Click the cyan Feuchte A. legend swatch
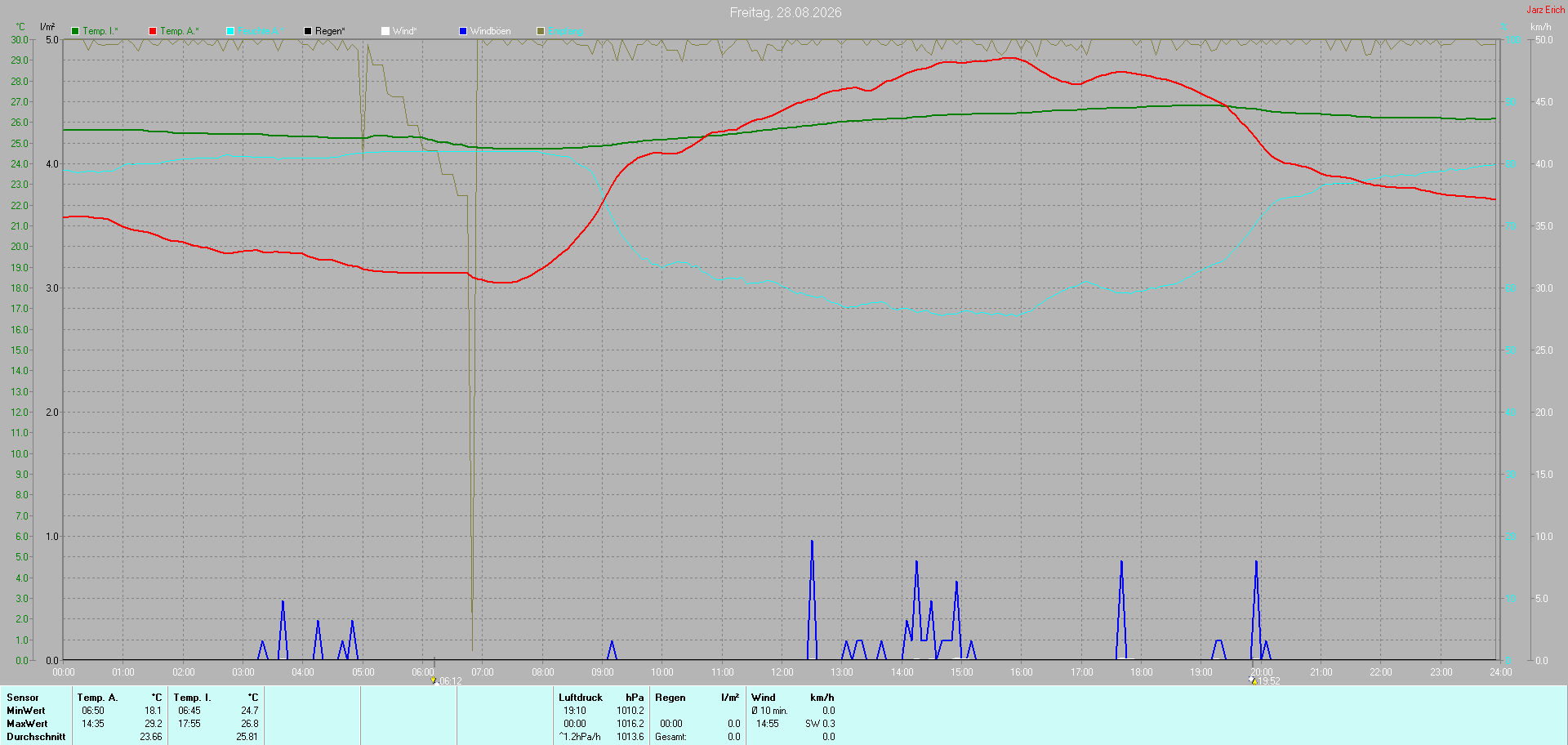This screenshot has height=745, width=1568. (230, 31)
